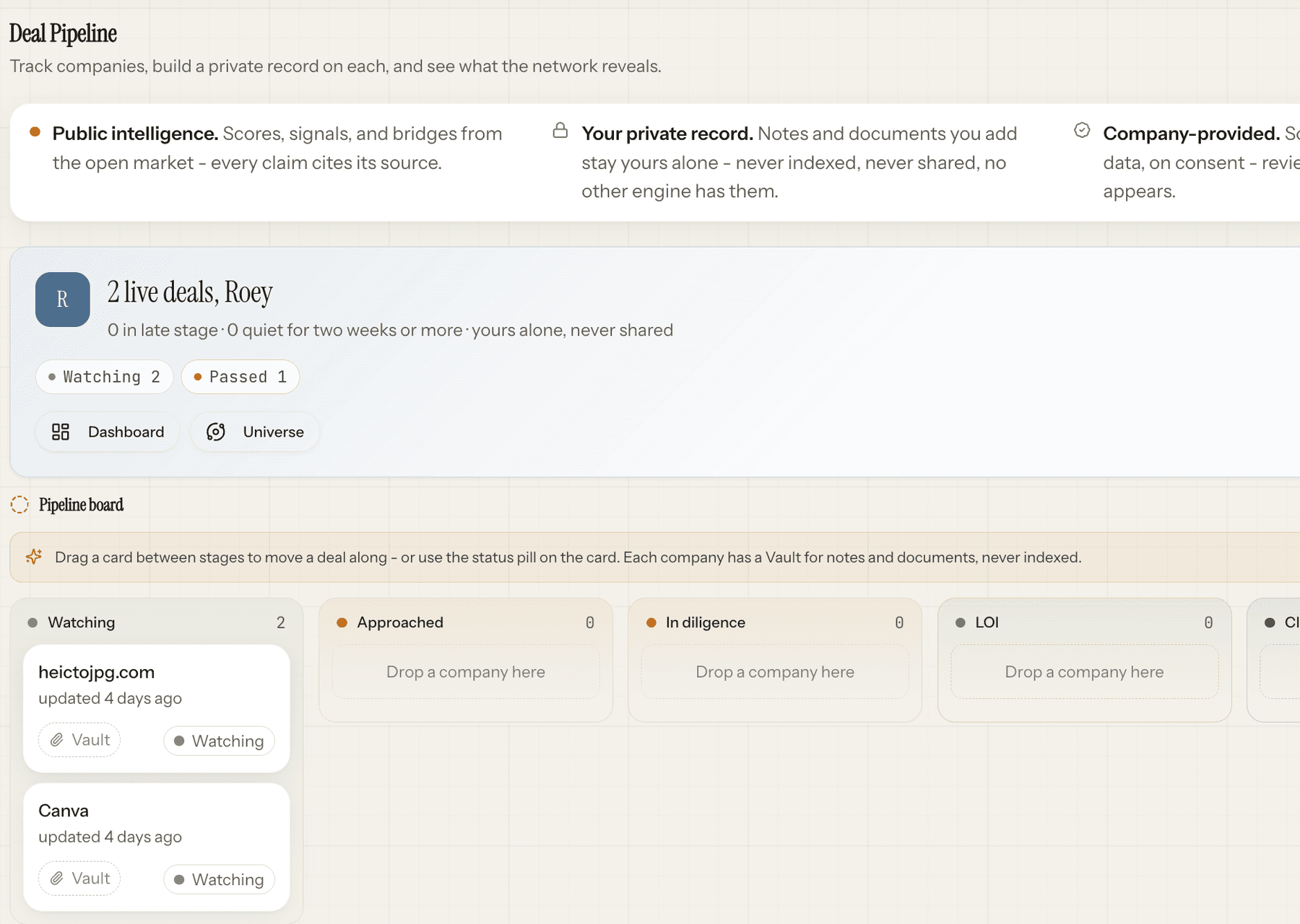Filter by the Passed 1 pill
This screenshot has height=924, width=1300.
coord(240,377)
